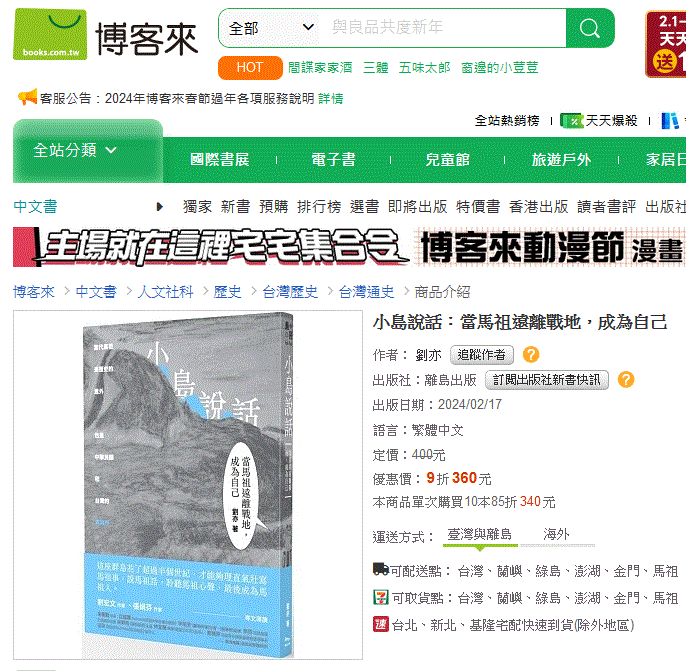Click the help icon beside 訂閱出版社新書快訊
Viewport: 686px width, 671px height.
tap(626, 379)
